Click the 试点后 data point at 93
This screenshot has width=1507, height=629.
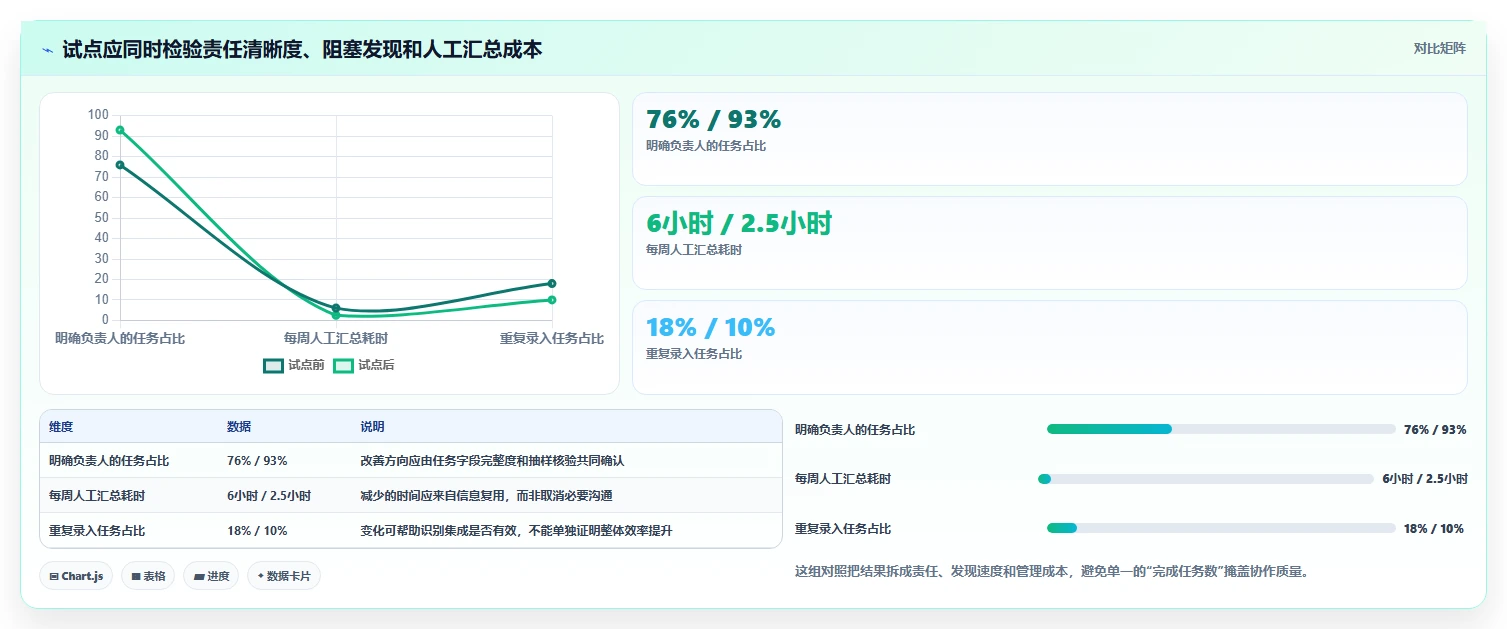[120, 130]
